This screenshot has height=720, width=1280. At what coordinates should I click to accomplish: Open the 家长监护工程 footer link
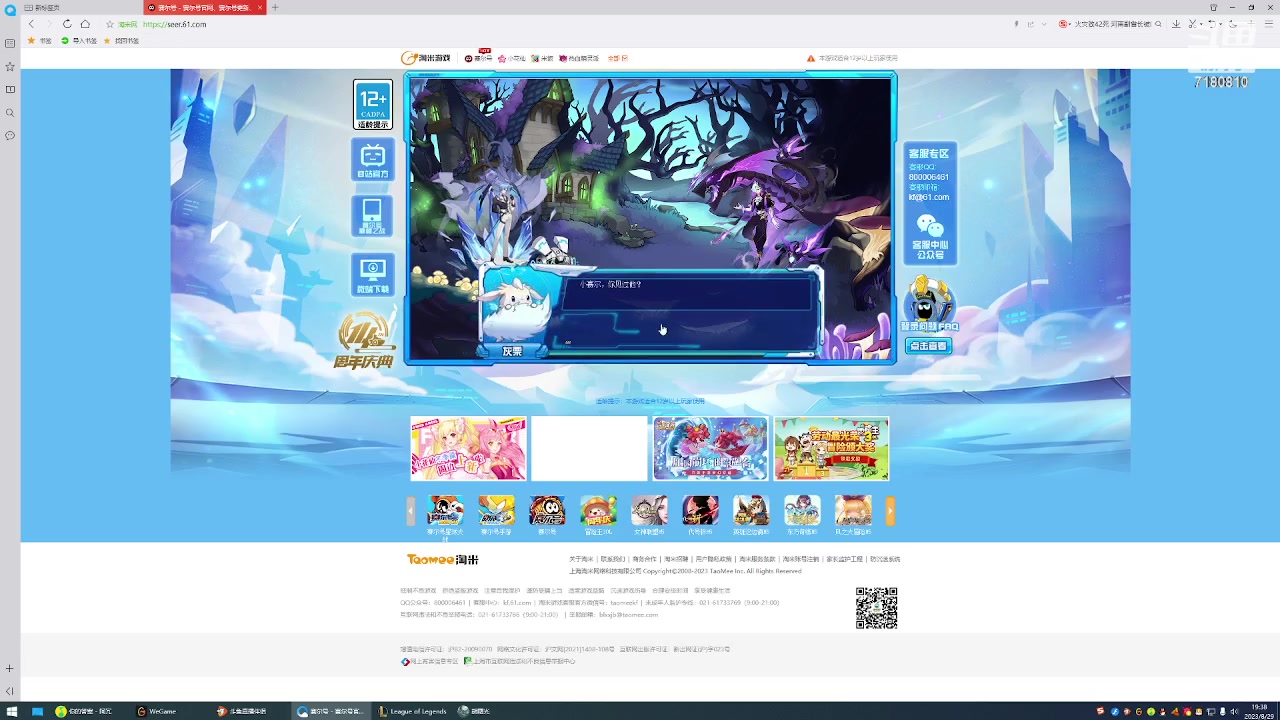coord(844,559)
